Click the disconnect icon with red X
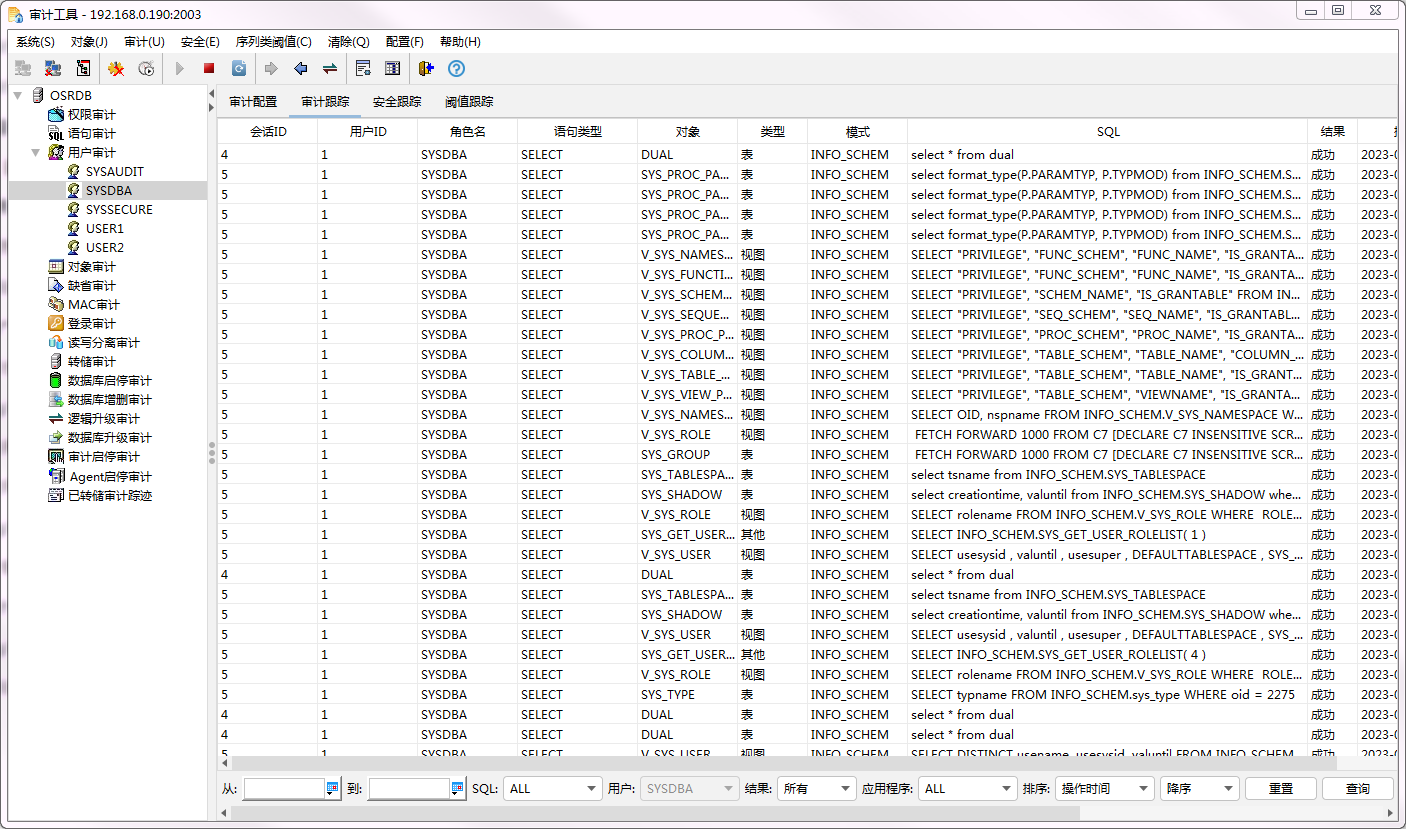 (53, 68)
